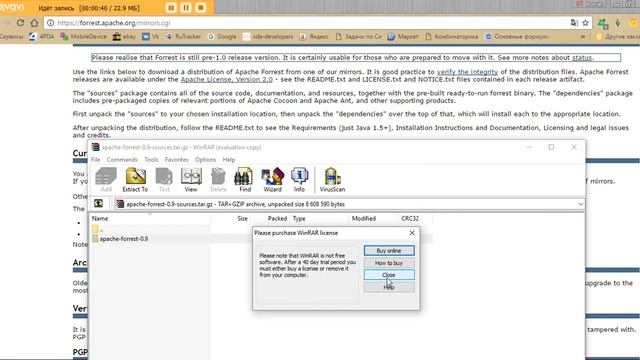Click the Test icon in WinRAR toolbar
This screenshot has height=360, width=640.
(x=164, y=180)
